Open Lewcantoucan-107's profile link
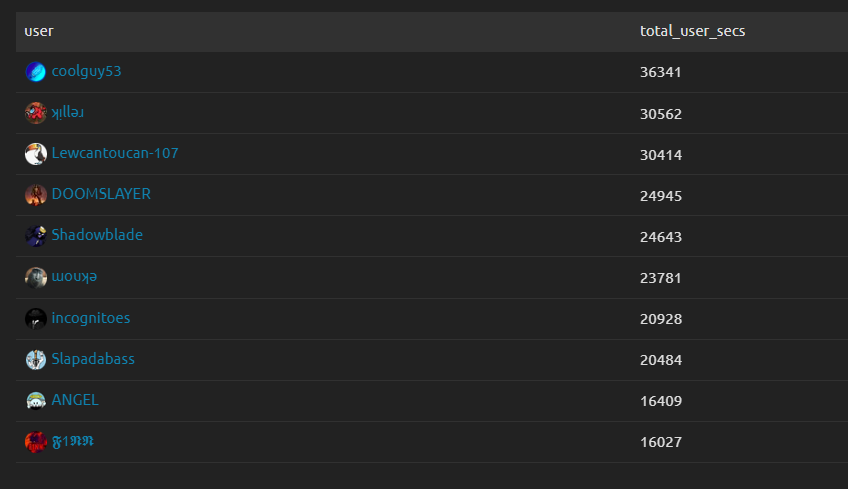848x489 pixels. 115,153
